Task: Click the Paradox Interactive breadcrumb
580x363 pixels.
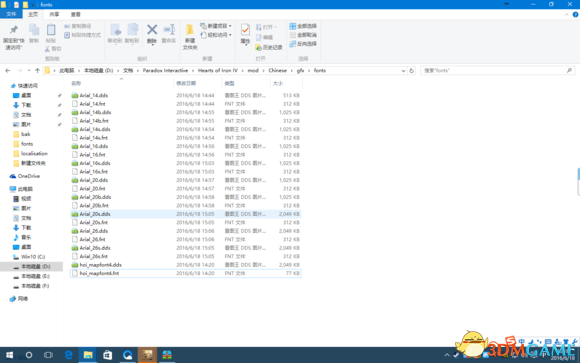Action: pyautogui.click(x=165, y=70)
